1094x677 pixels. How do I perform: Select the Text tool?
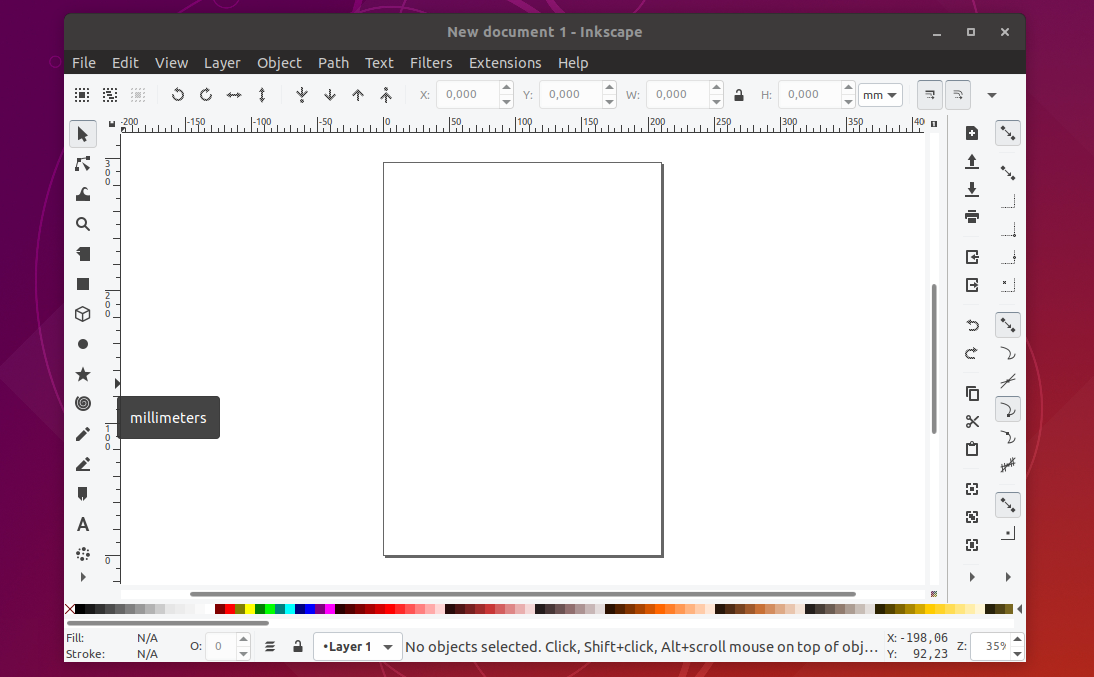point(83,524)
